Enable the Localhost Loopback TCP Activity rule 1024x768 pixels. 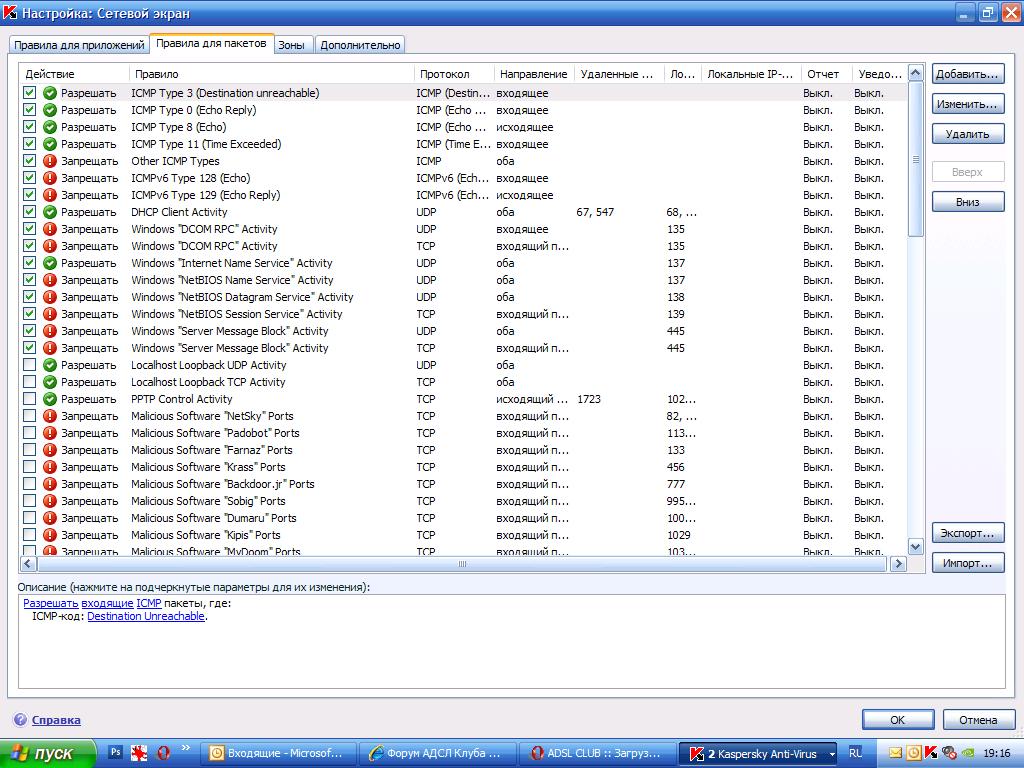29,381
